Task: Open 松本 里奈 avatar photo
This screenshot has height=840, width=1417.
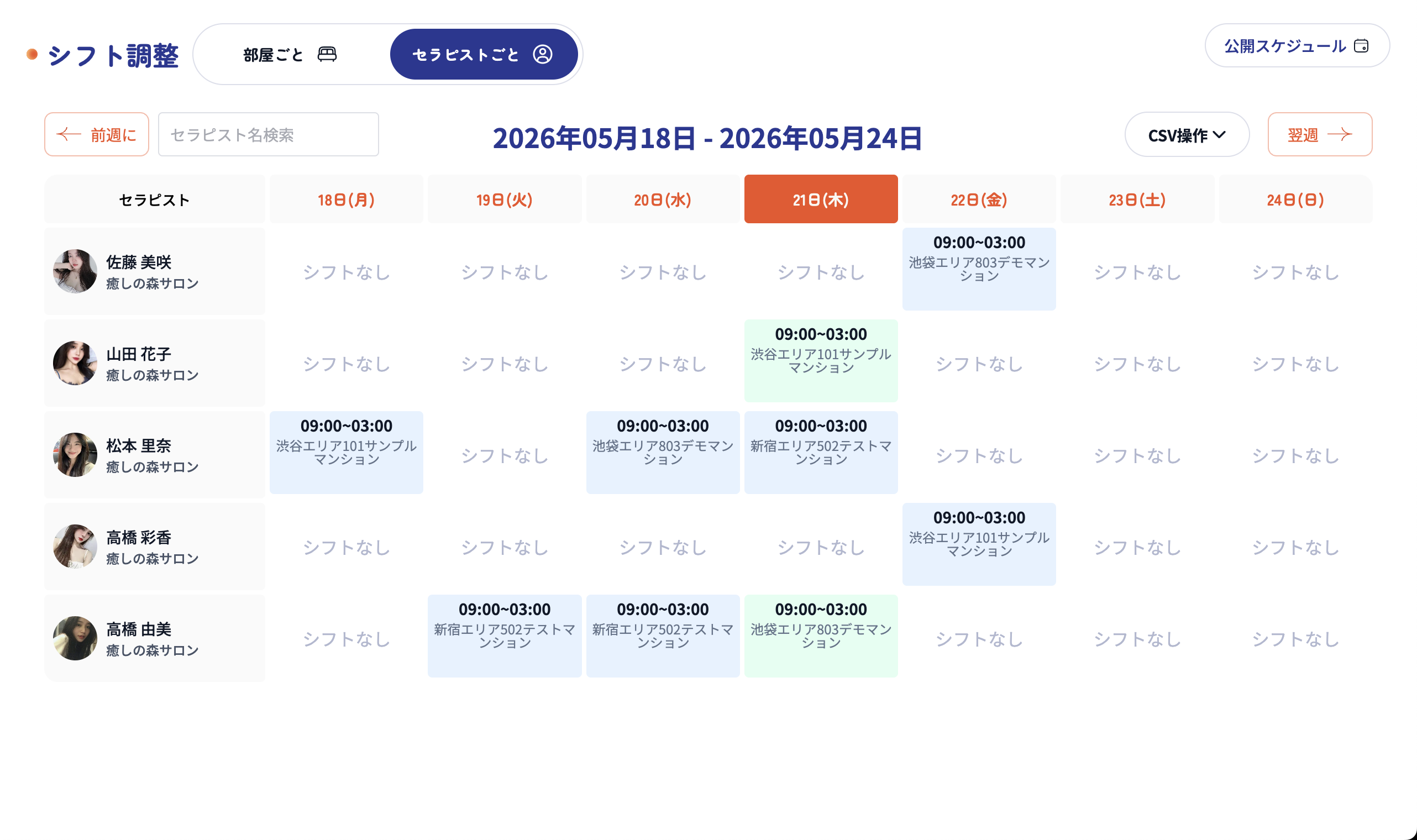Action: [75, 455]
